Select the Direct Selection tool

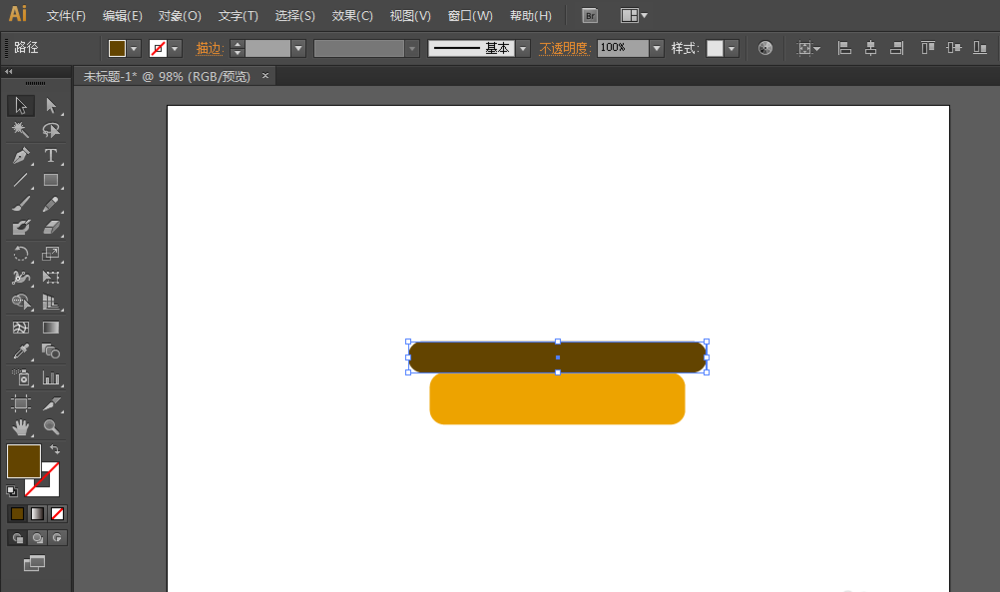50,105
